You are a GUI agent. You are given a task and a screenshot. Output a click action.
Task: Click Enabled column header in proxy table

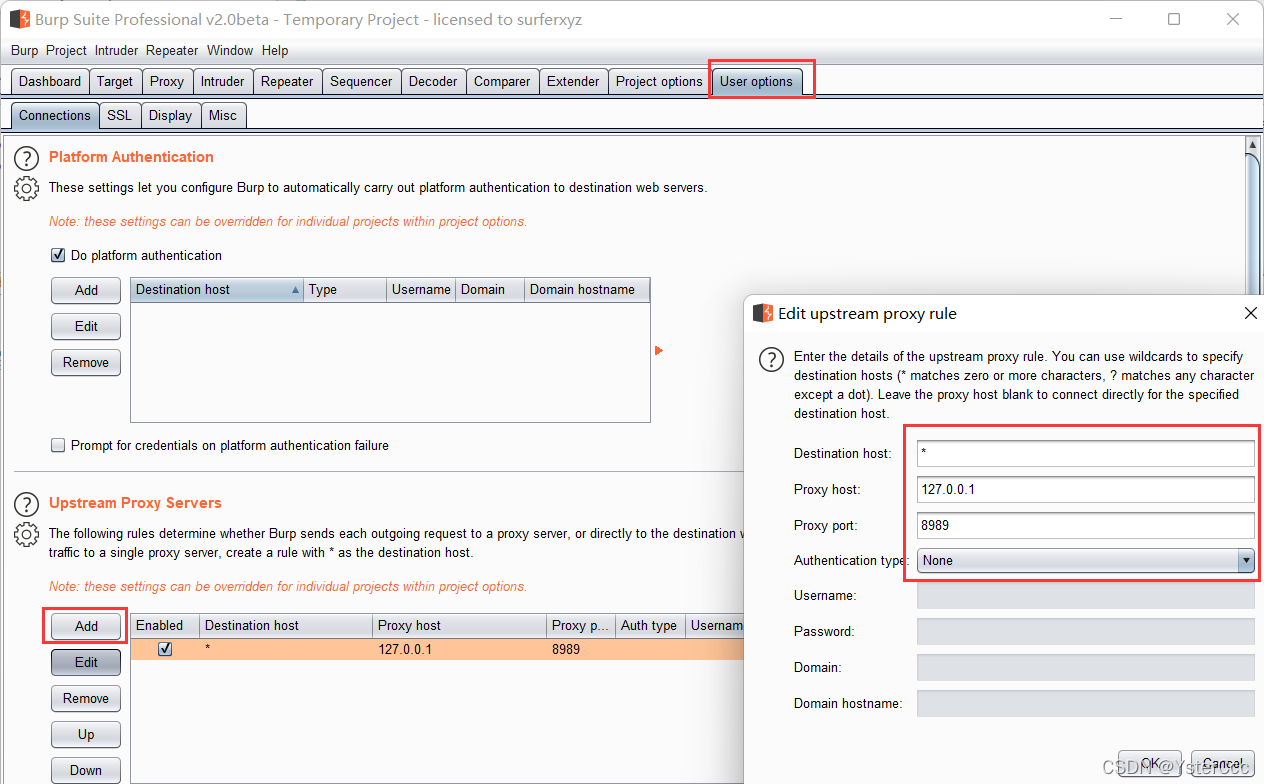pyautogui.click(x=165, y=626)
